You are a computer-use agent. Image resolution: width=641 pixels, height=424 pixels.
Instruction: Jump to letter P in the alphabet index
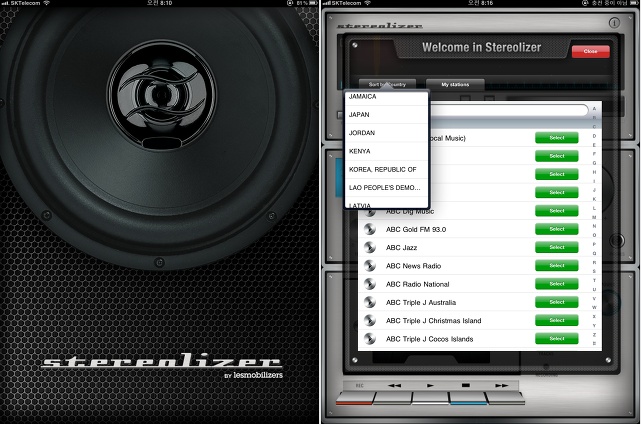pos(594,244)
